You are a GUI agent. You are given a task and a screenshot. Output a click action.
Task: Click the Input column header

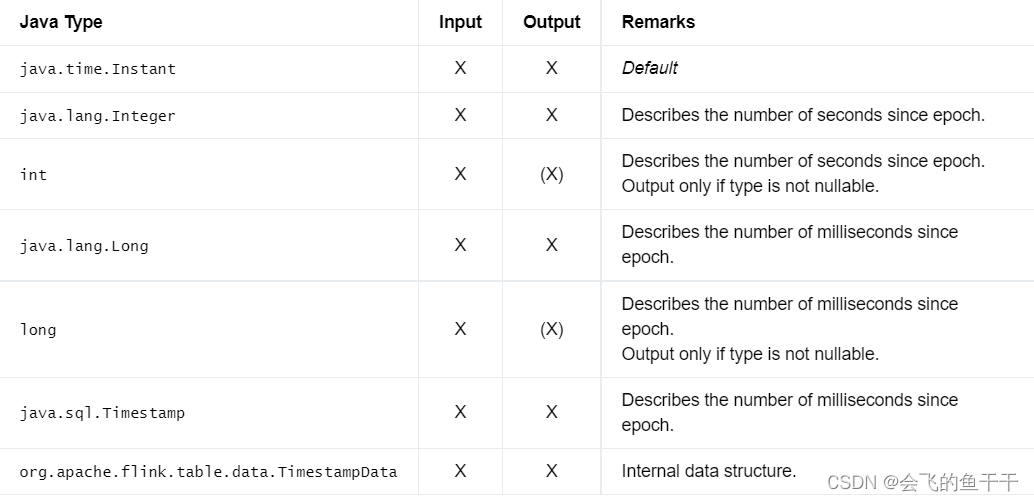460,22
